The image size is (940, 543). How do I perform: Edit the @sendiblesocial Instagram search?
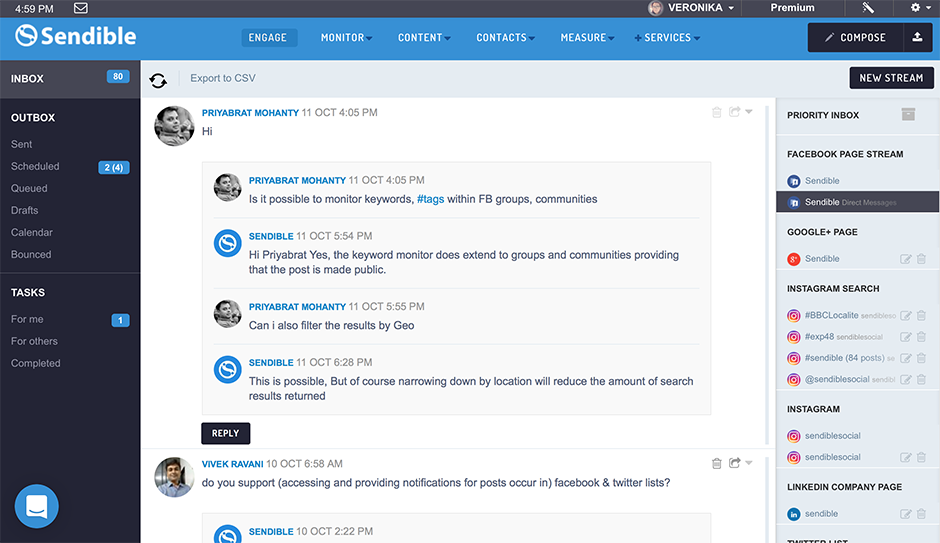click(x=905, y=379)
